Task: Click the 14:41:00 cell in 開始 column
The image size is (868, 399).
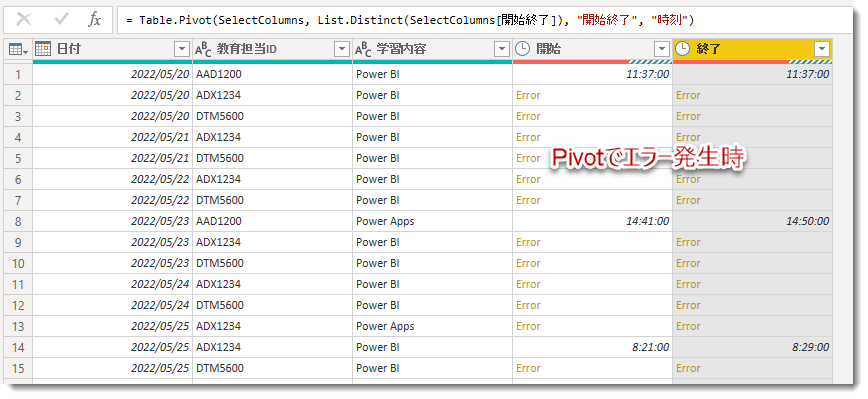Action: [592, 221]
